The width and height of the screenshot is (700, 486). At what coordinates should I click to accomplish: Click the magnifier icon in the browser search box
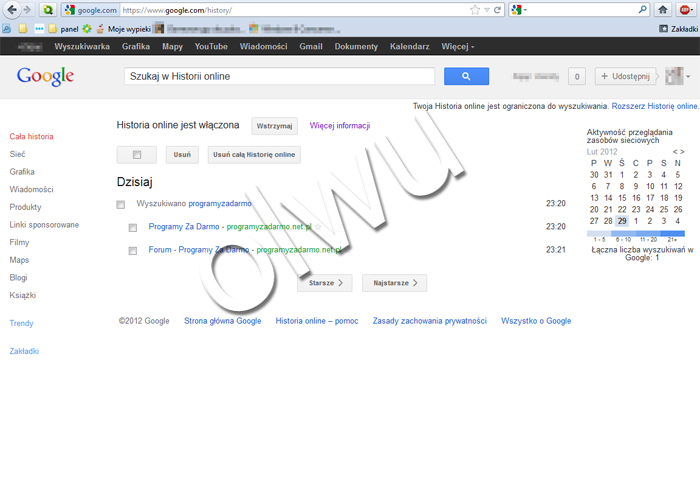642,9
